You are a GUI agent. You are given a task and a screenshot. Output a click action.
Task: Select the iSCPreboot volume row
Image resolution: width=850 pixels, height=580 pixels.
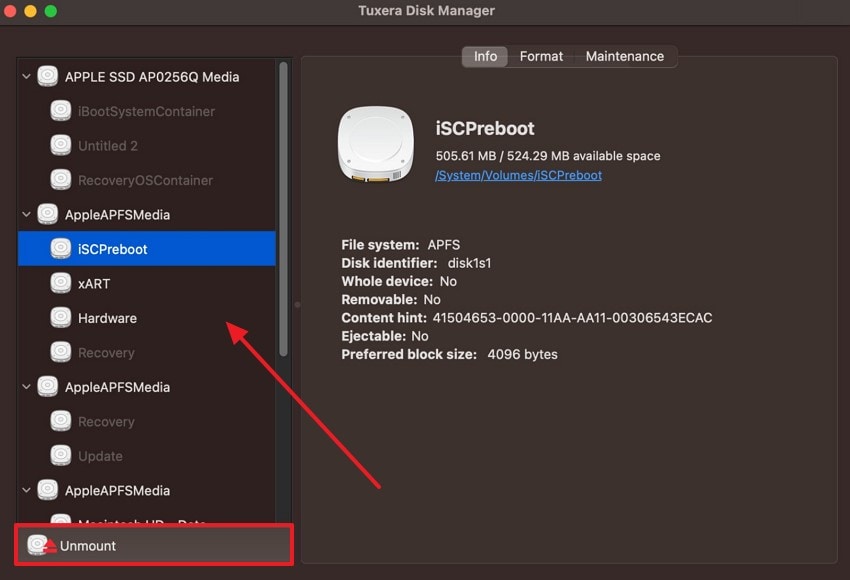coord(146,249)
